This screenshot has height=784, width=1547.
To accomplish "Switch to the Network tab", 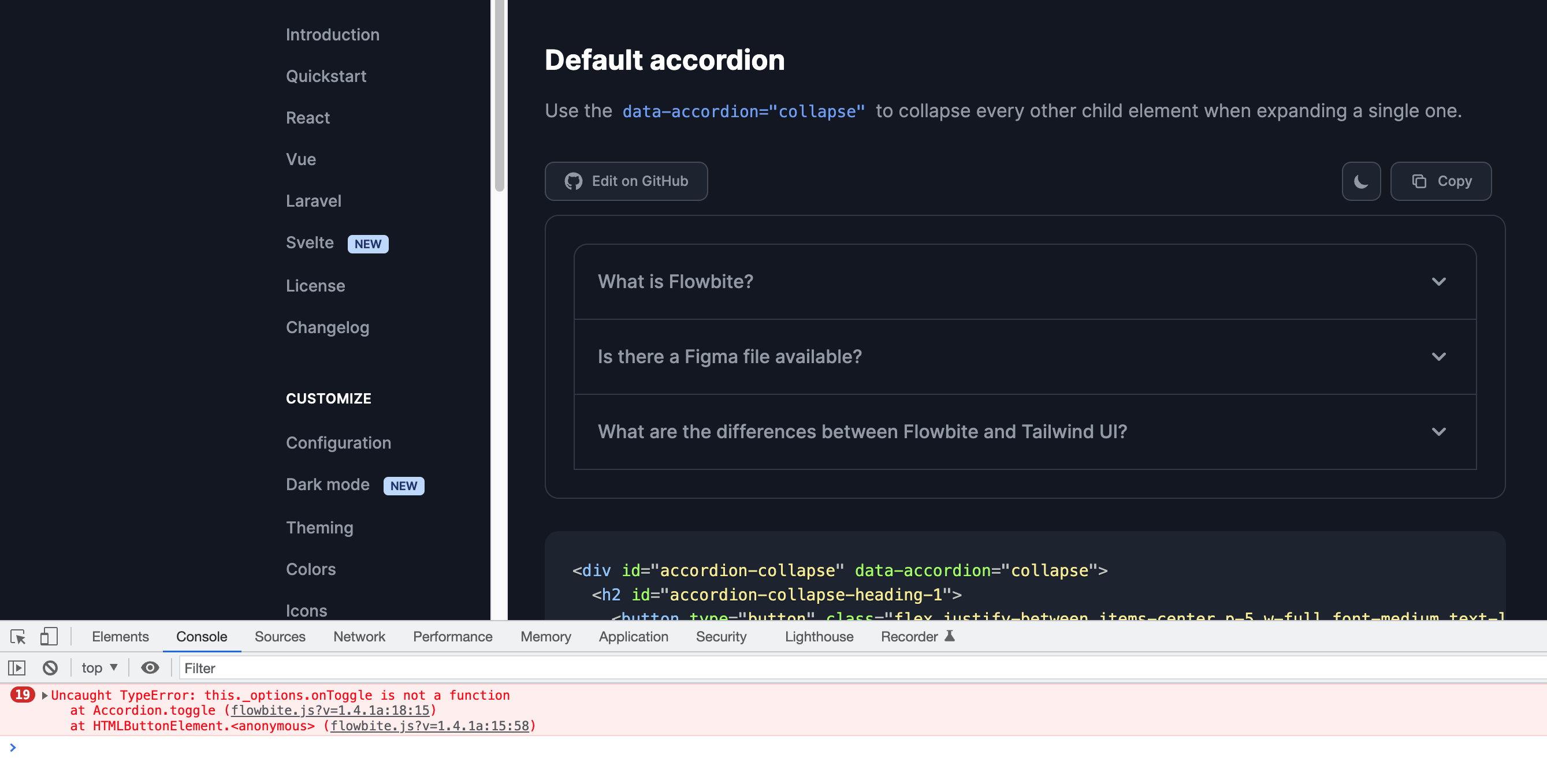I will 359,636.
